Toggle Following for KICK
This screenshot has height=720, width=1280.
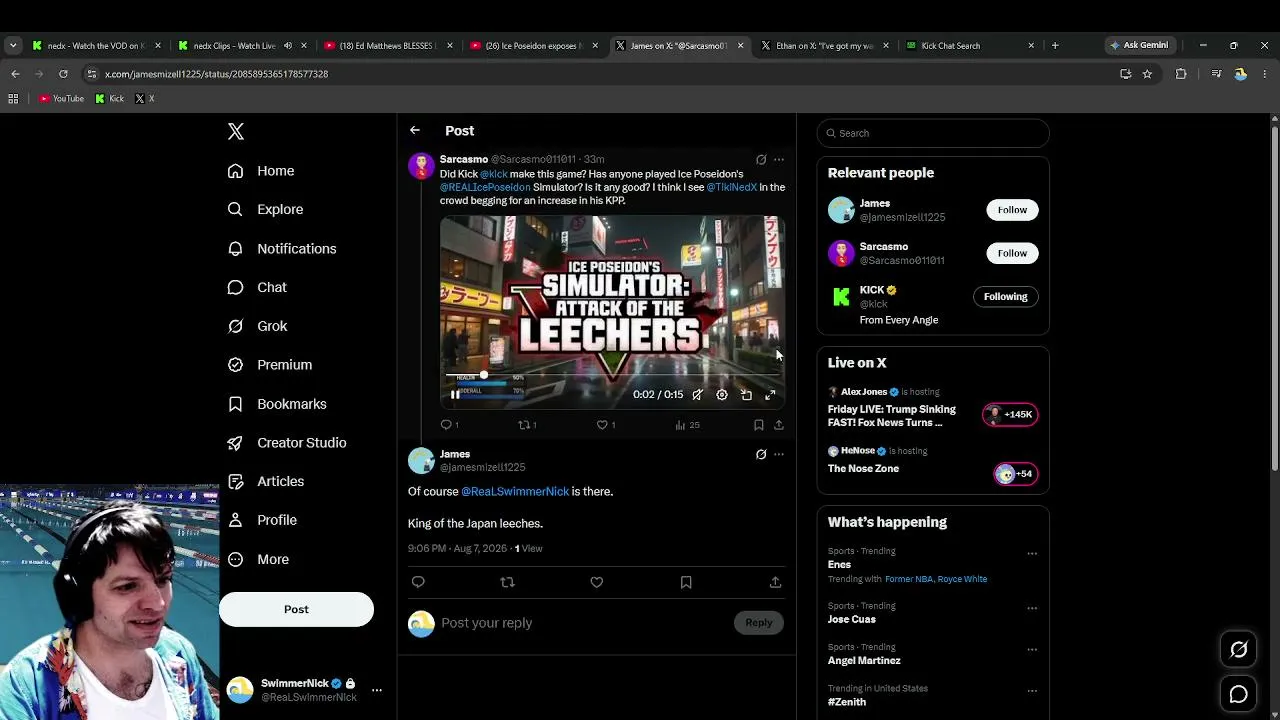click(1005, 297)
